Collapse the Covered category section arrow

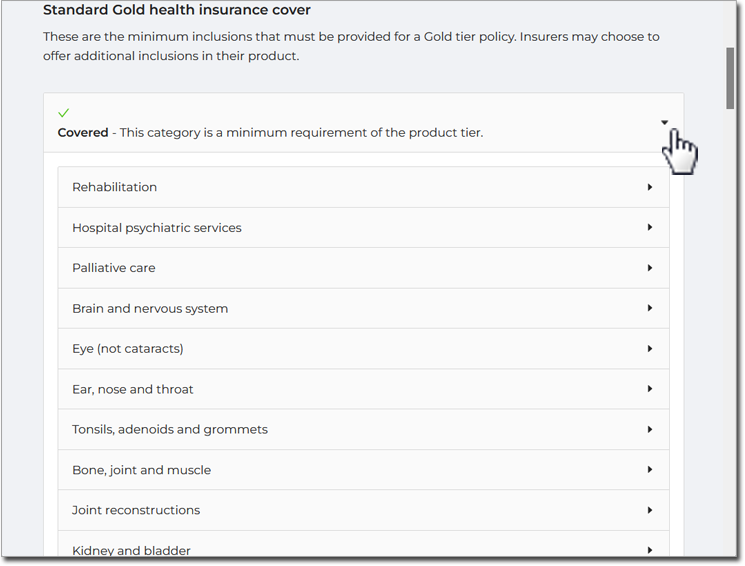pyautogui.click(x=664, y=123)
